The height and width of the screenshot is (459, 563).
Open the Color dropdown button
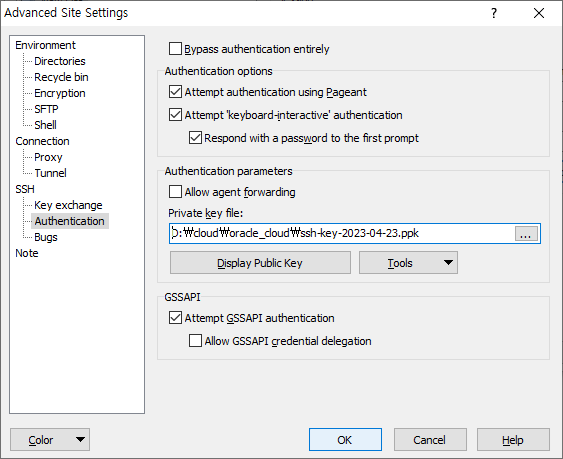[50, 440]
